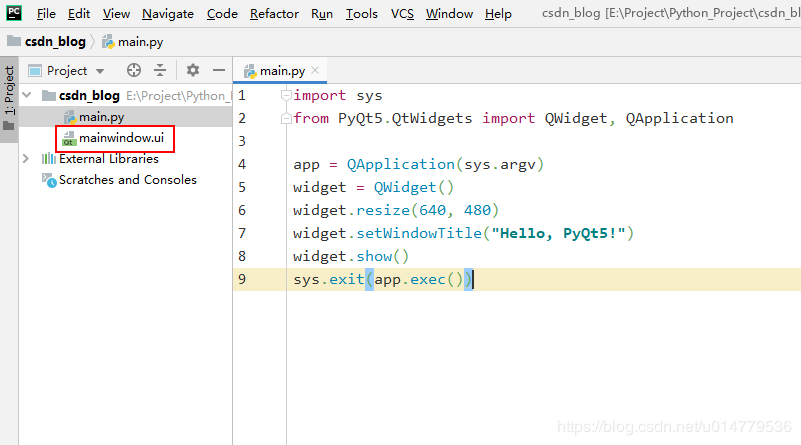
Task: Click the PyCharm logo icon in title bar
Action: 14,13
